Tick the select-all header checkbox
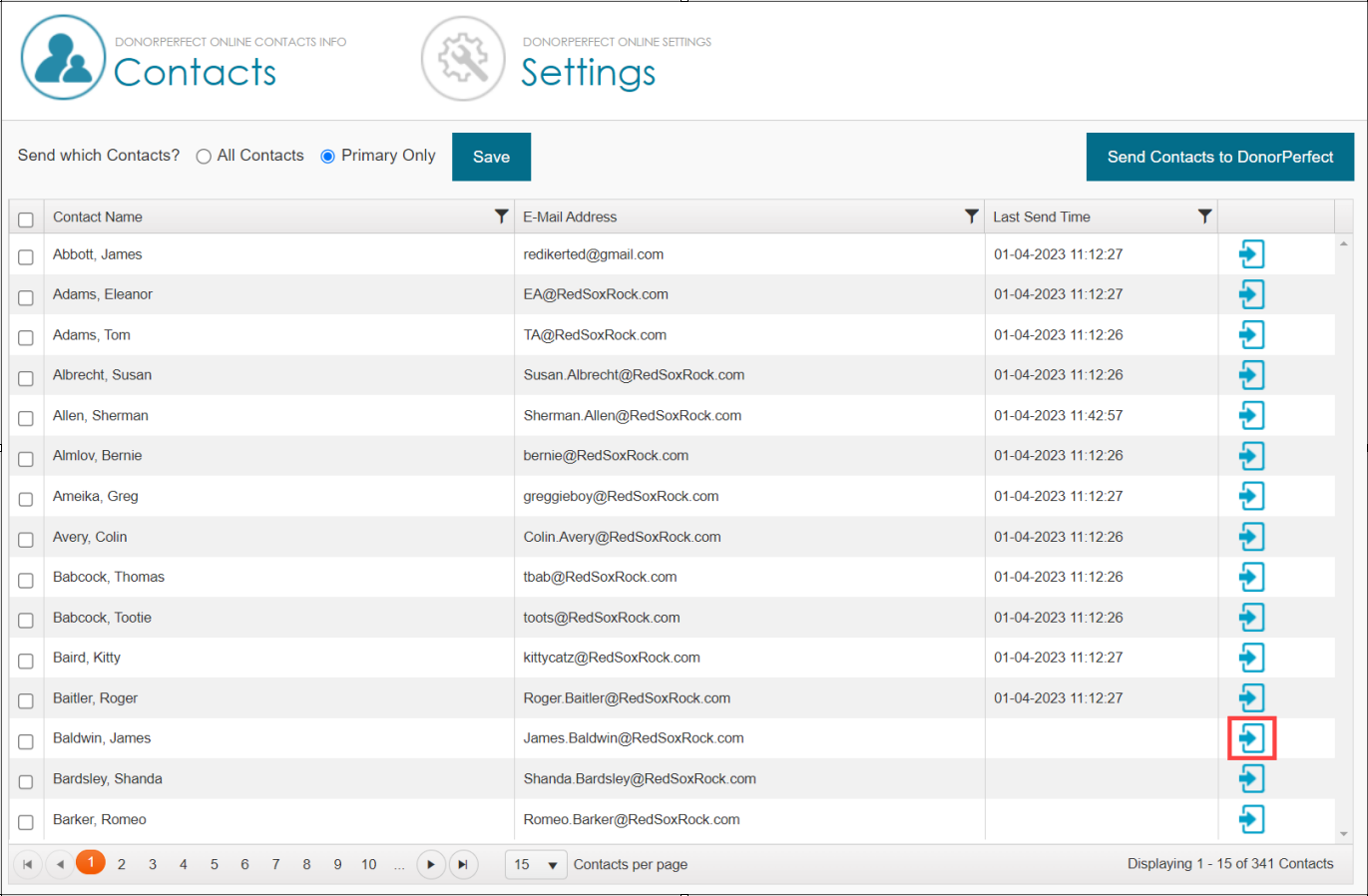The image size is (1368, 896). click(x=26, y=220)
